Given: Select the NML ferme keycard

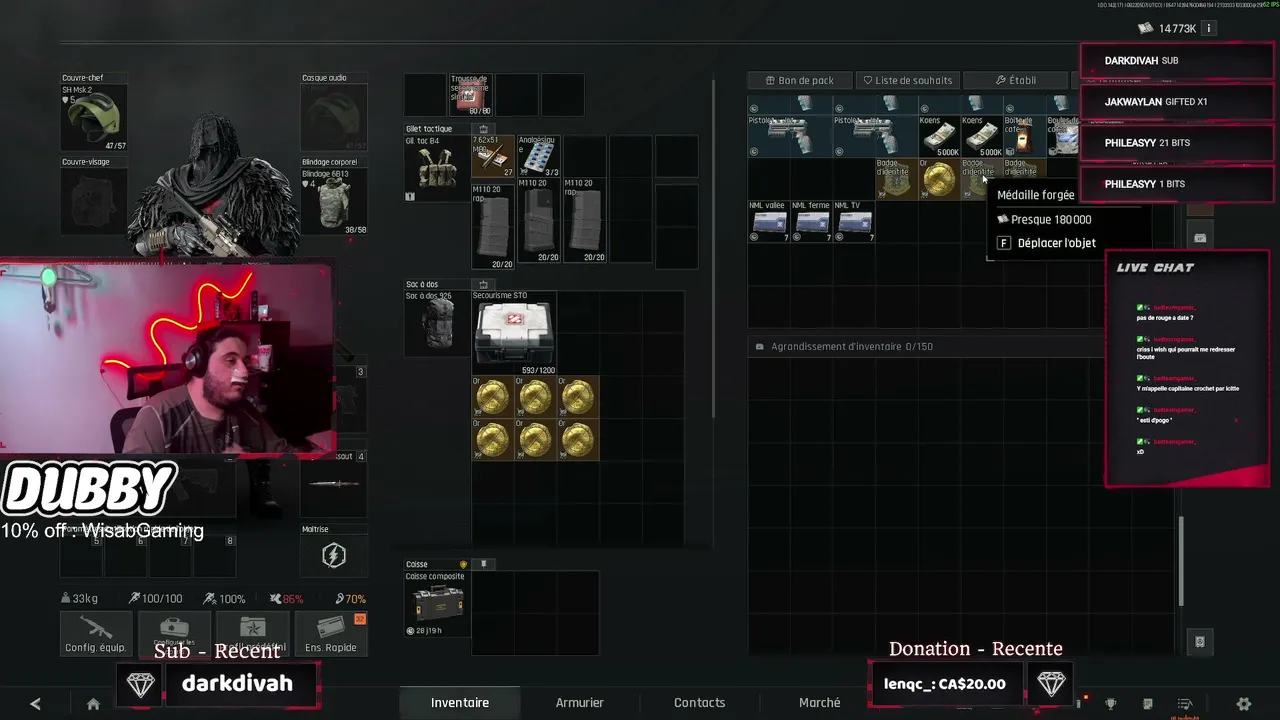Looking at the screenshot, I should pos(812,222).
